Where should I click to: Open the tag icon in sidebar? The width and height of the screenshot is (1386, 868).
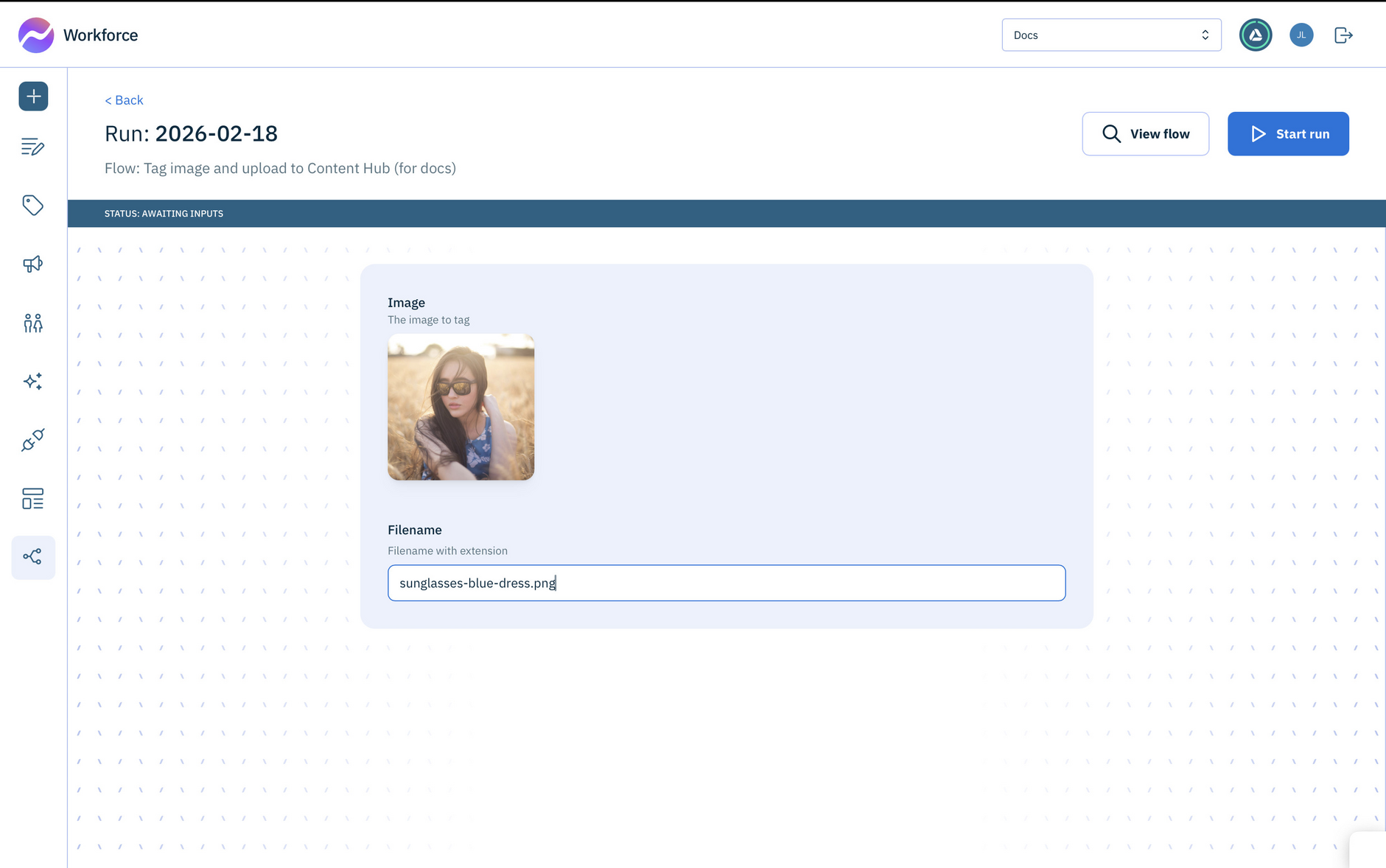click(x=33, y=206)
